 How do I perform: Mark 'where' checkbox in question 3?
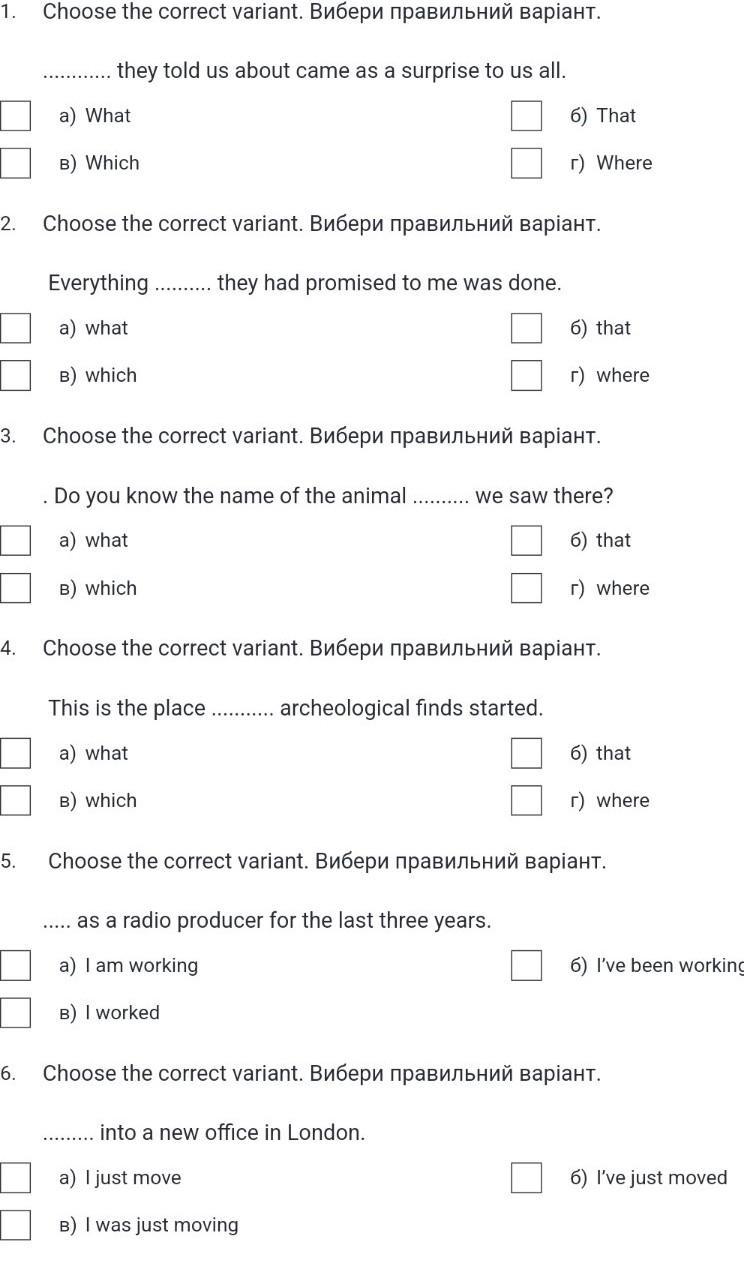tap(526, 588)
